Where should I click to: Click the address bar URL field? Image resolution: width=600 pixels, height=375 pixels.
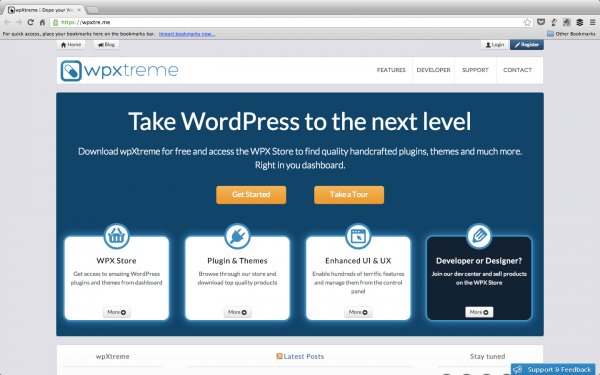click(291, 22)
